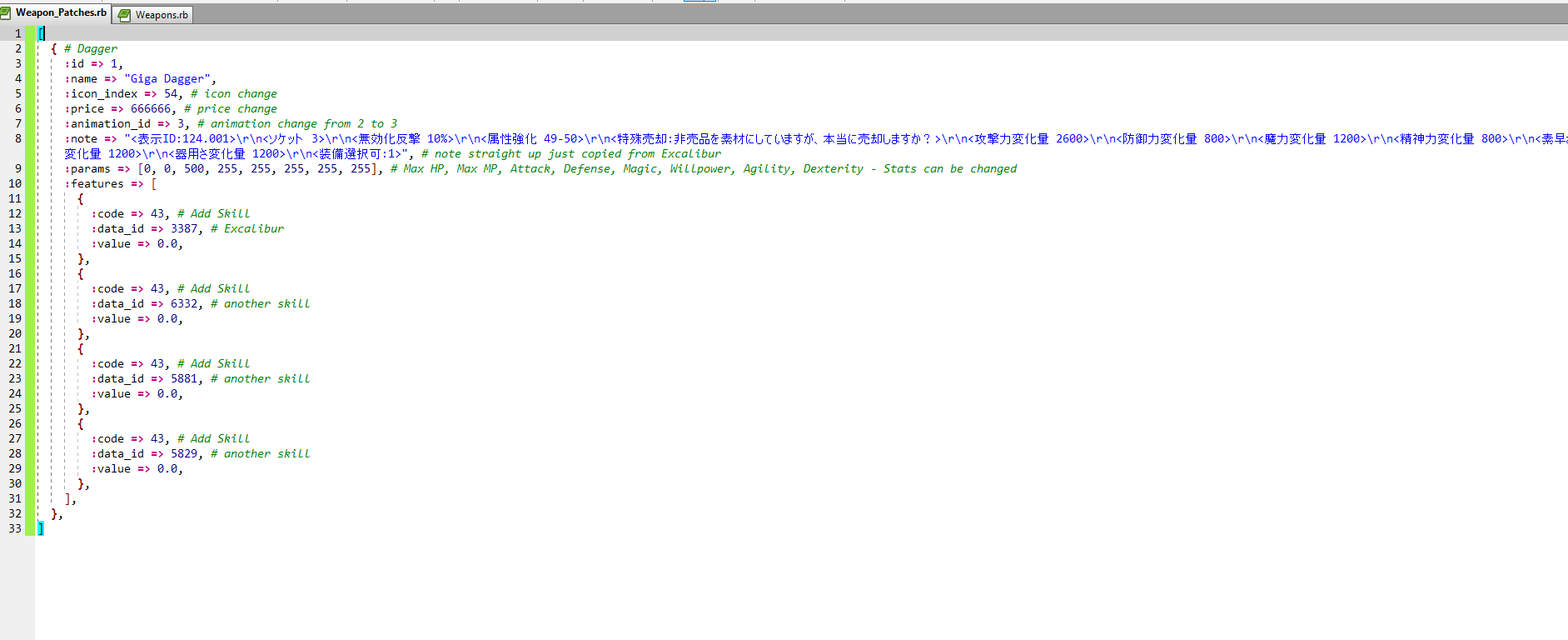This screenshot has width=1568, height=640.
Task: Click the closing bracket on line 33
Action: (x=41, y=528)
